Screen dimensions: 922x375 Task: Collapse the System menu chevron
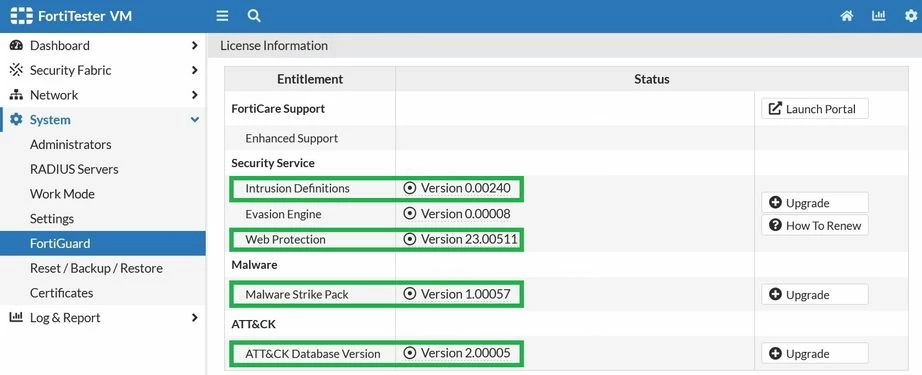point(195,120)
